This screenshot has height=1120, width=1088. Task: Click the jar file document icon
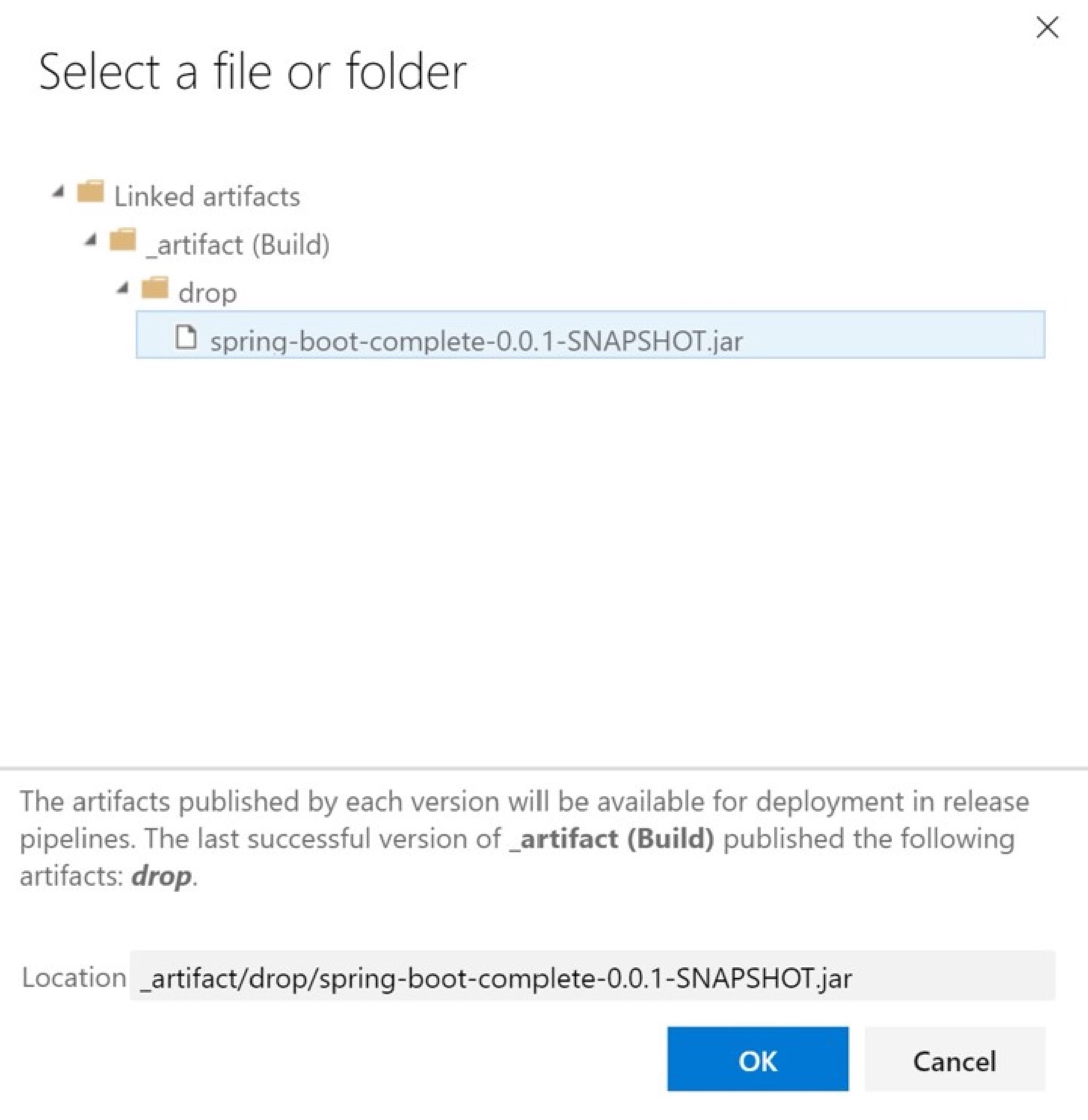[x=186, y=336]
